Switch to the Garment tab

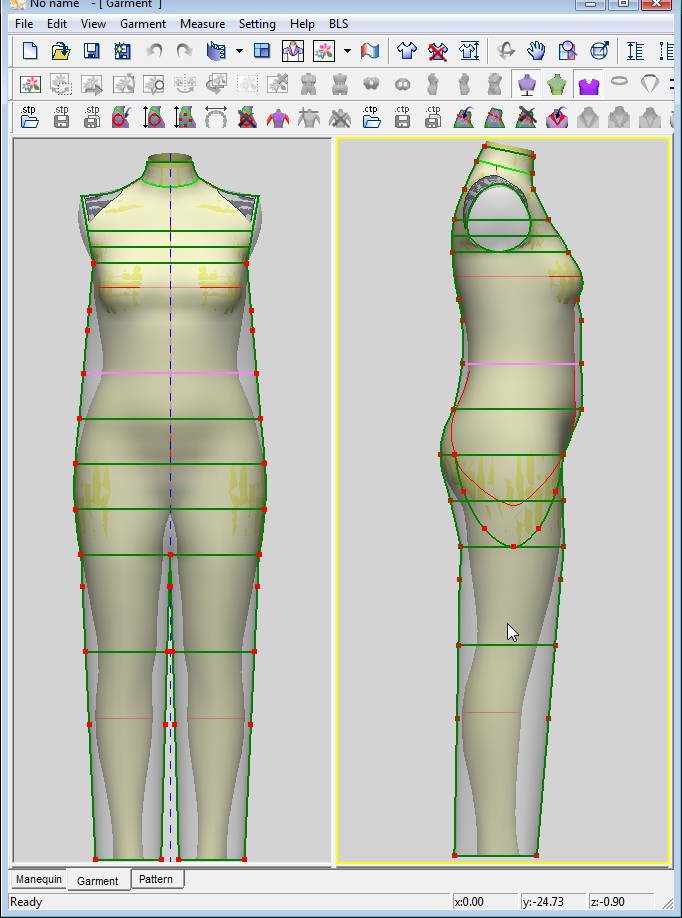pos(97,881)
